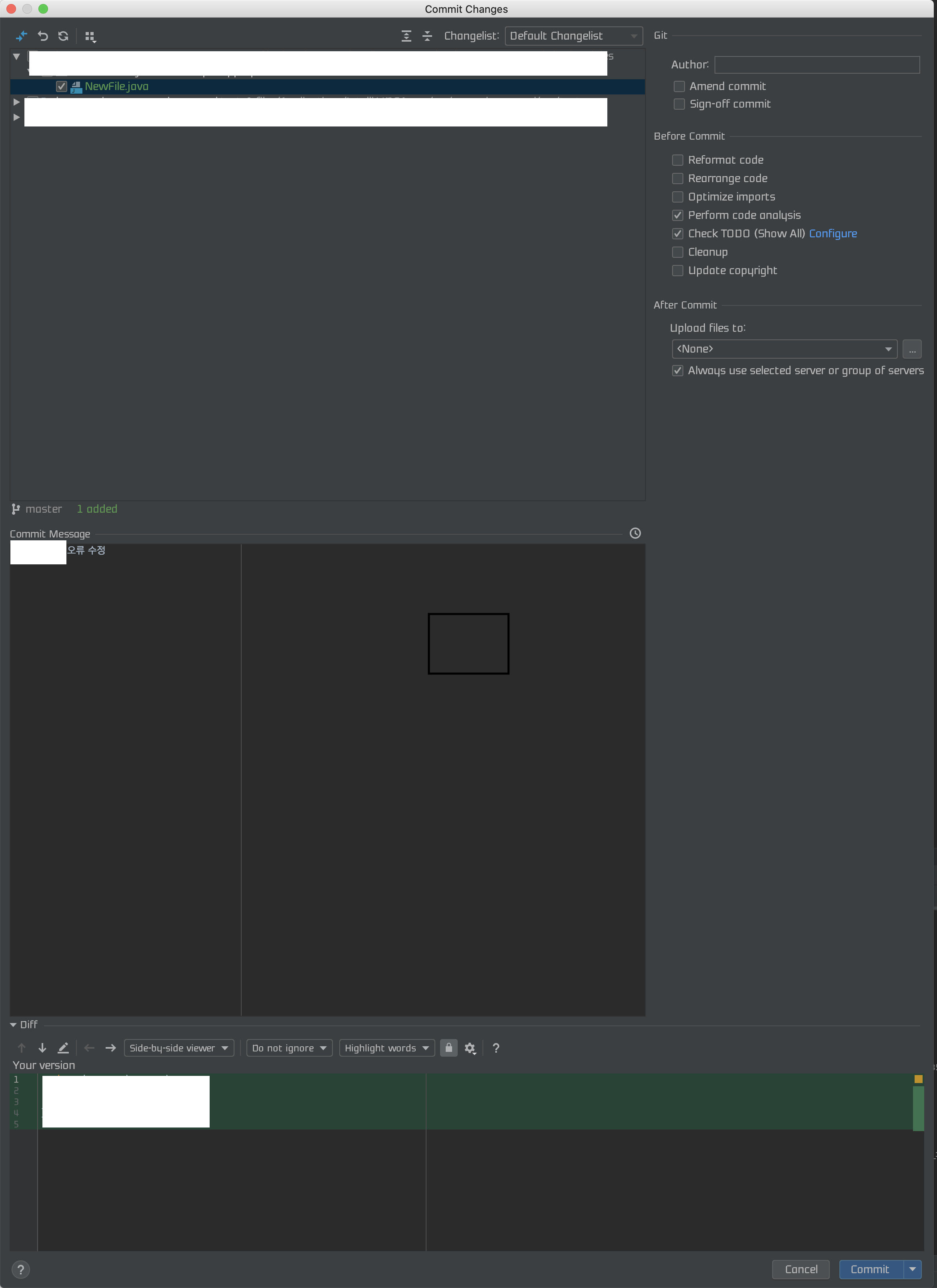Click the Collapse All tree icon
This screenshot has height=1288, width=937.
[427, 36]
